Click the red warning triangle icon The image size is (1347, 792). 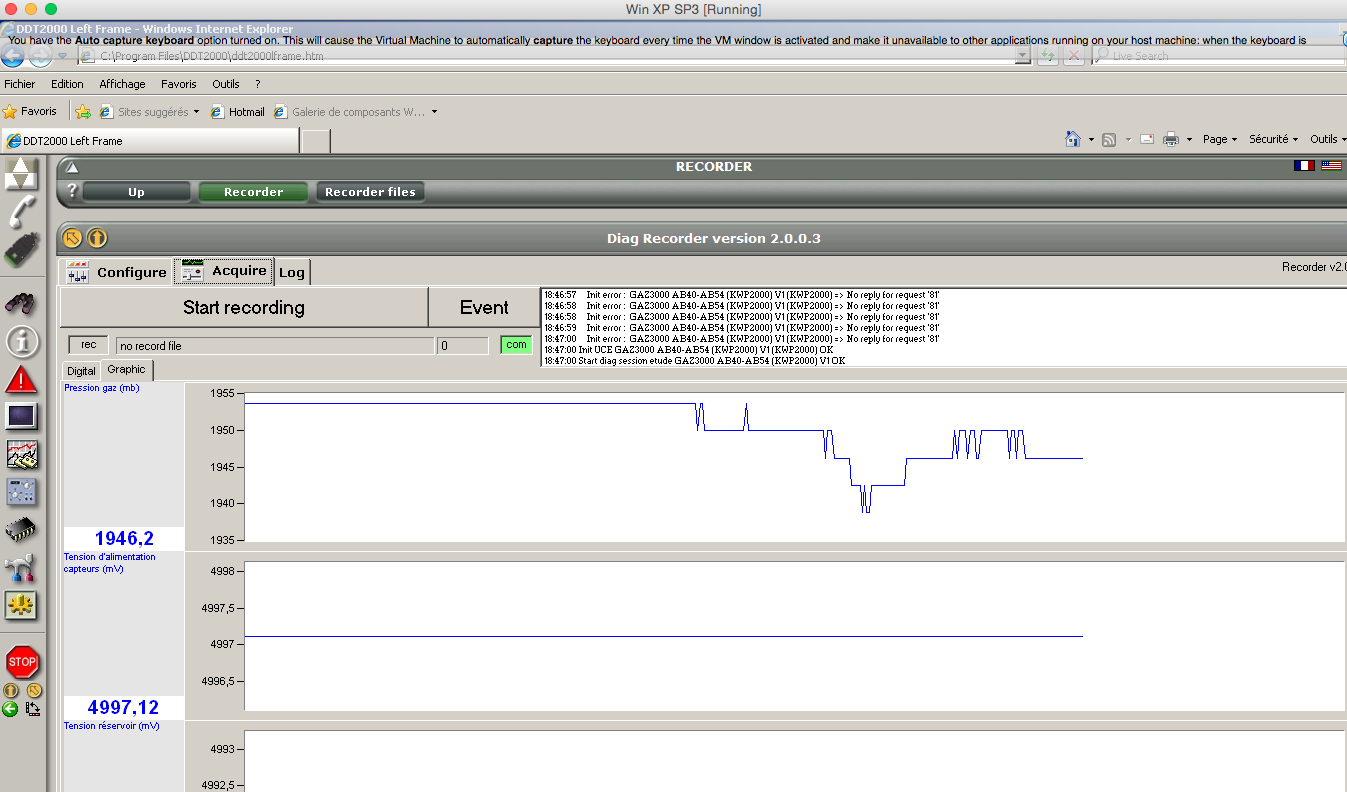22,379
